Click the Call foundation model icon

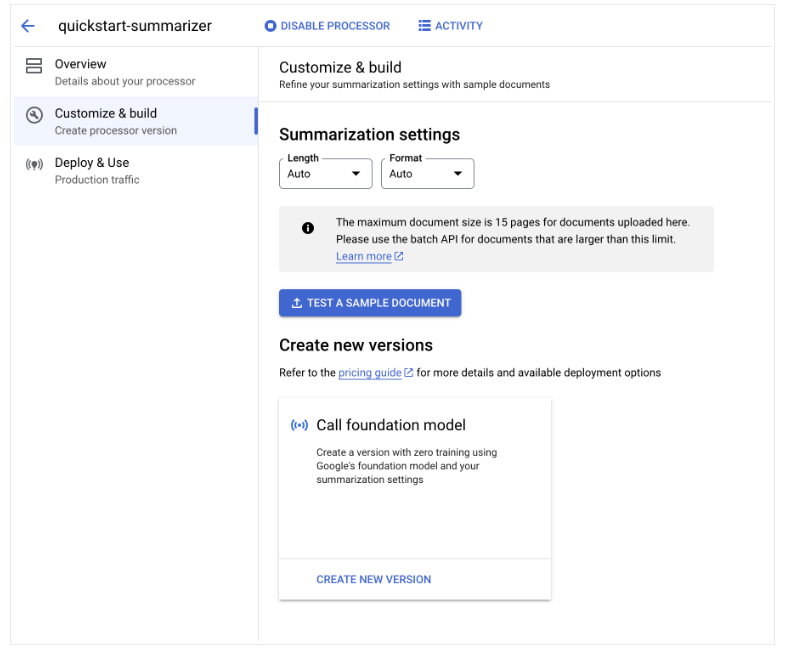coord(299,425)
